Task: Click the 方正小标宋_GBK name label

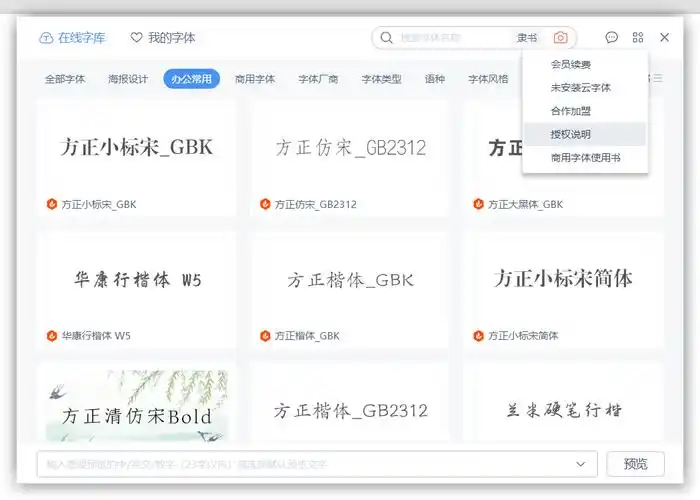Action: [99, 204]
